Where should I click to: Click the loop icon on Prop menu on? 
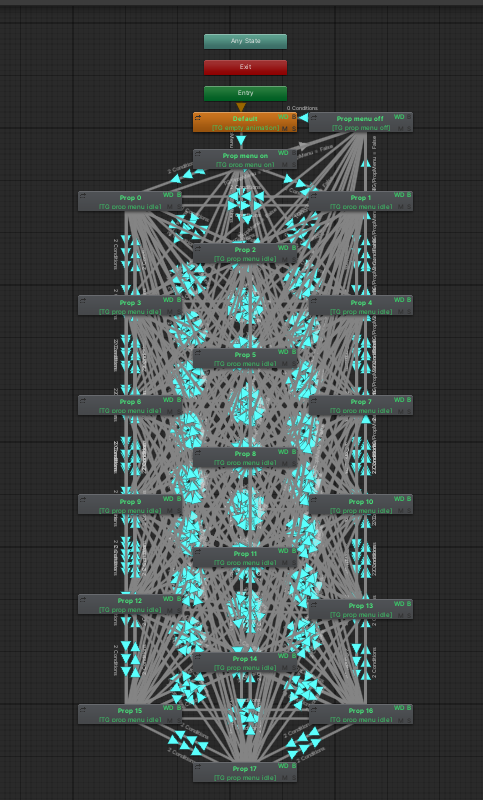coord(198,154)
